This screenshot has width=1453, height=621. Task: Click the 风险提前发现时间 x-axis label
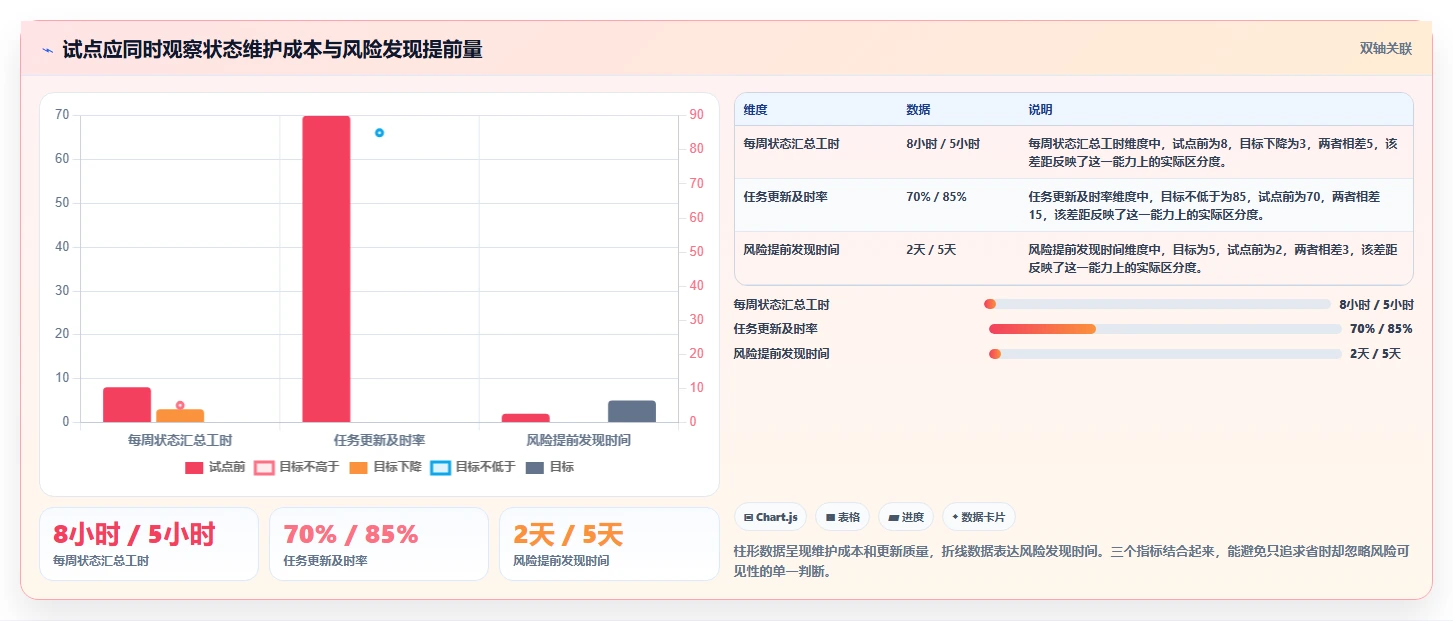[x=579, y=440]
